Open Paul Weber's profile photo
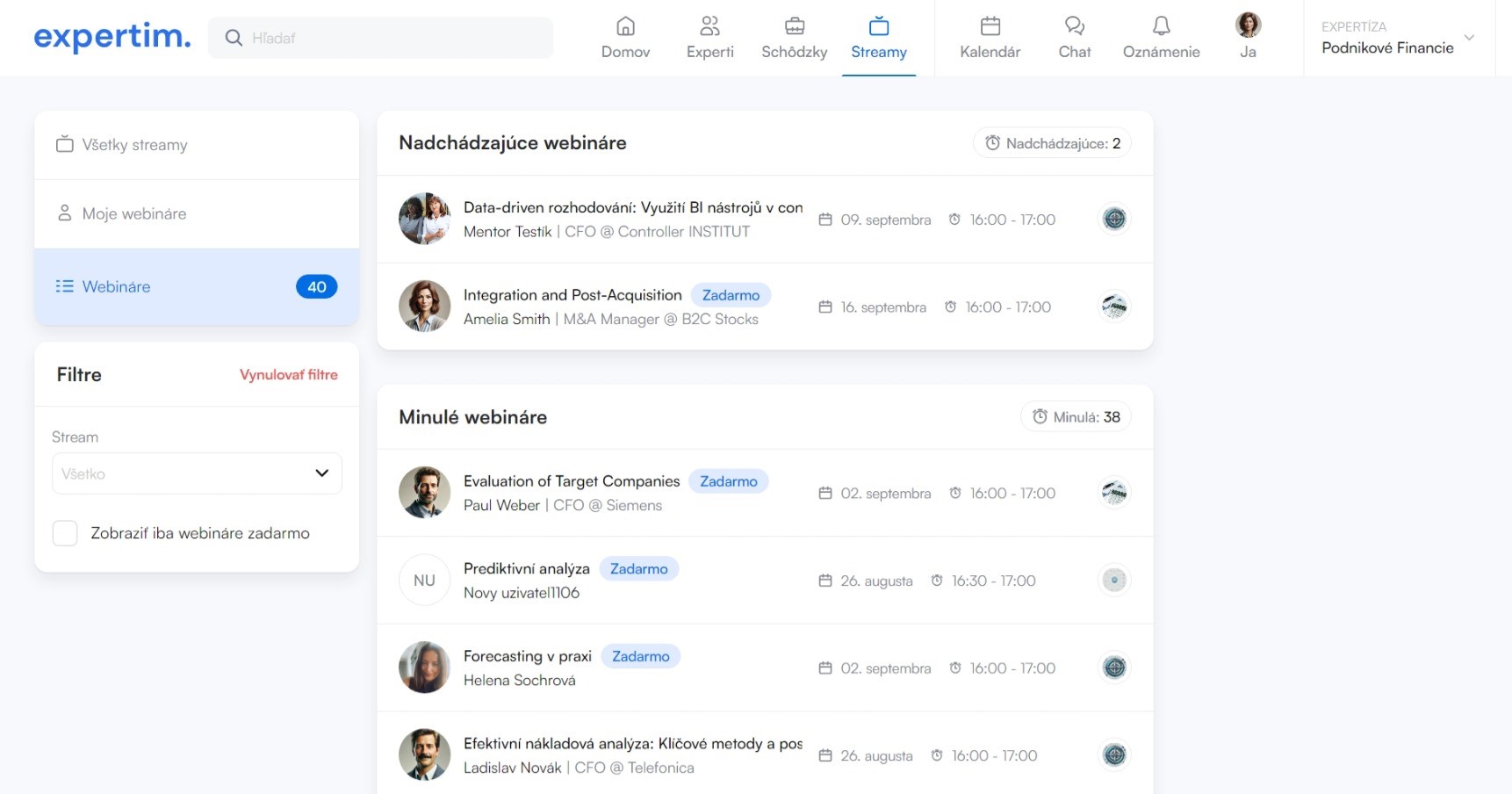 [x=424, y=493]
